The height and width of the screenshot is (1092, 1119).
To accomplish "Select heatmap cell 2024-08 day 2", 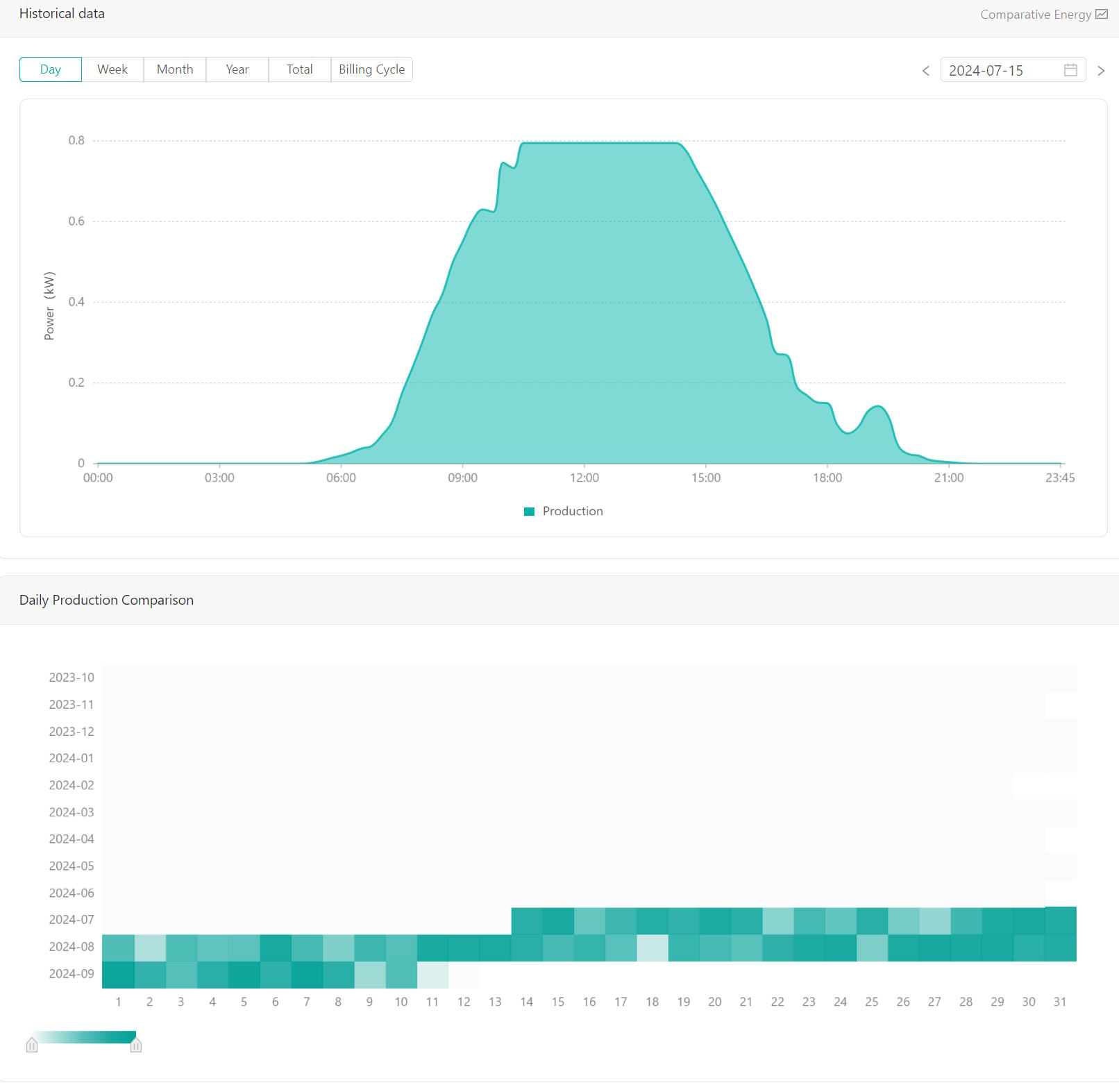I will point(150,948).
